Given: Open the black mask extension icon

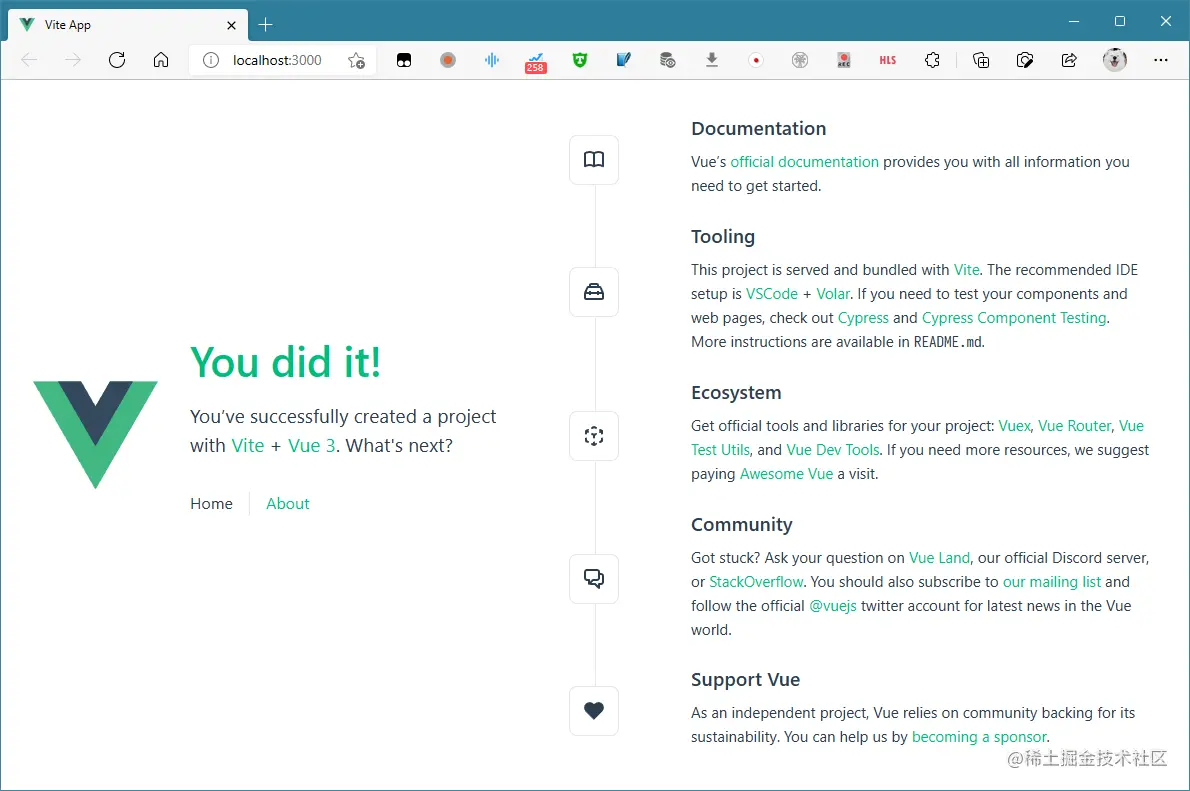Looking at the screenshot, I should [404, 60].
